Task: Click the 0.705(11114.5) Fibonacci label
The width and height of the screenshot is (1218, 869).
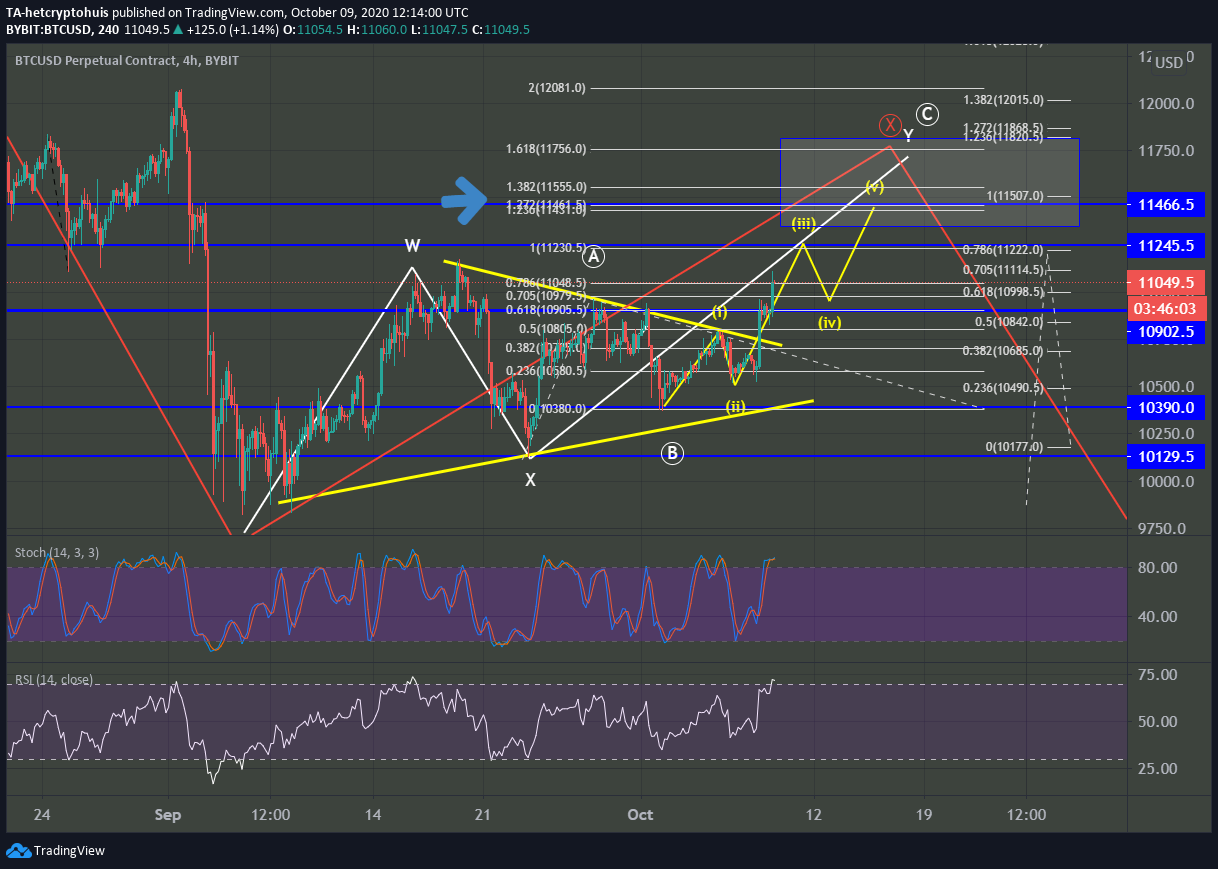Action: click(x=1004, y=270)
